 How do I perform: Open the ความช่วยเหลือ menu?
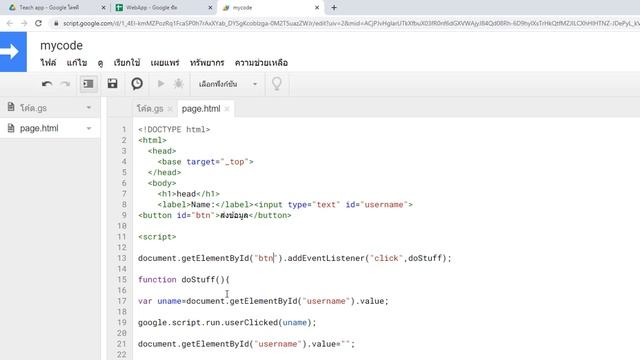pos(261,63)
